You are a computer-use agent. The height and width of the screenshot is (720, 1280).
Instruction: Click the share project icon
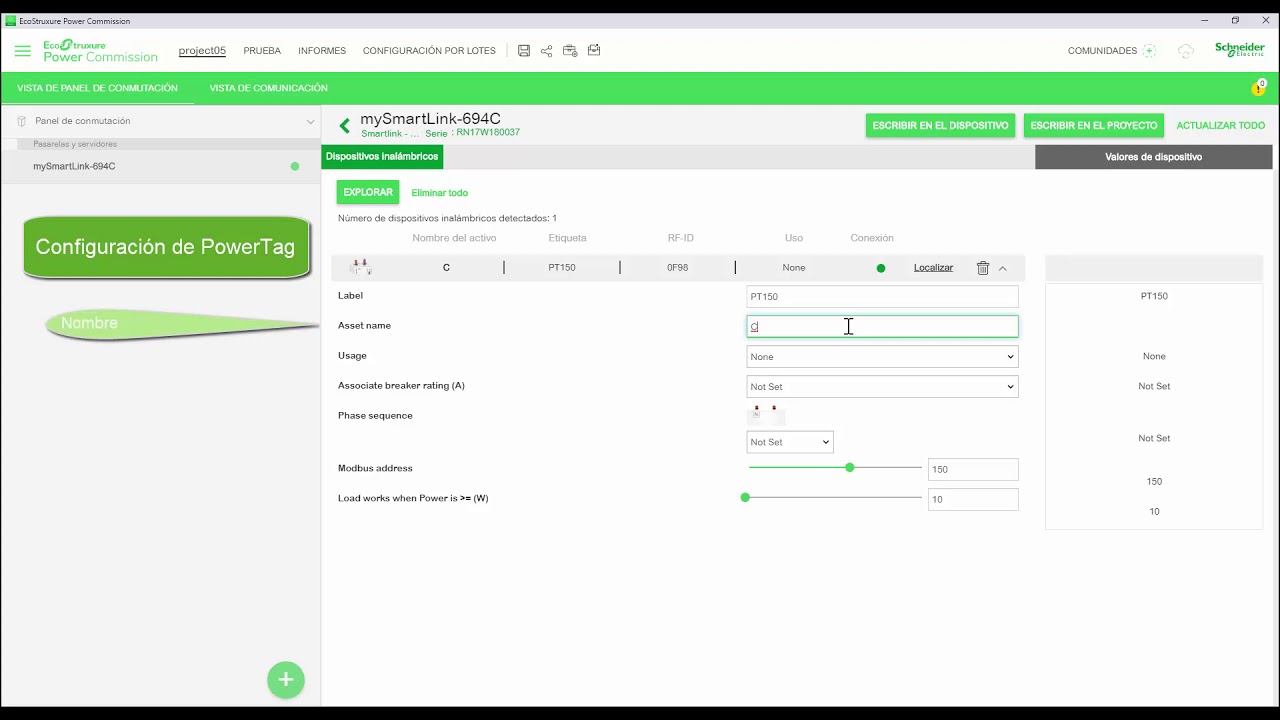[x=547, y=51]
